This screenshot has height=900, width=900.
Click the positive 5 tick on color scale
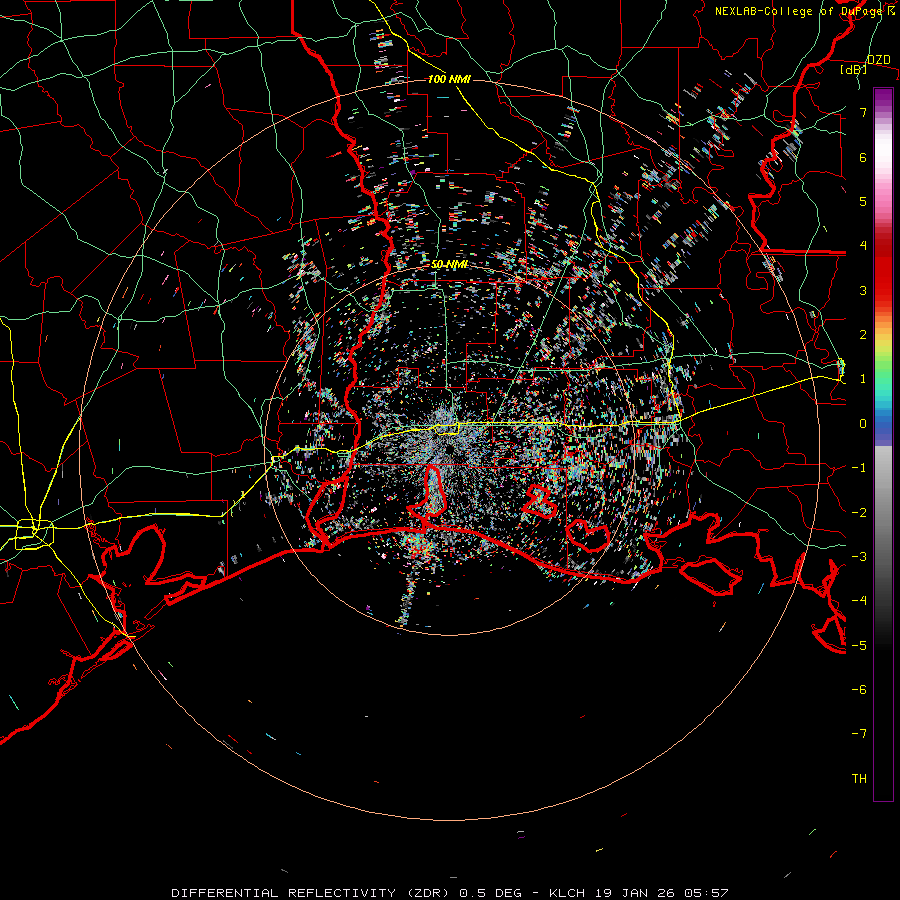863,201
